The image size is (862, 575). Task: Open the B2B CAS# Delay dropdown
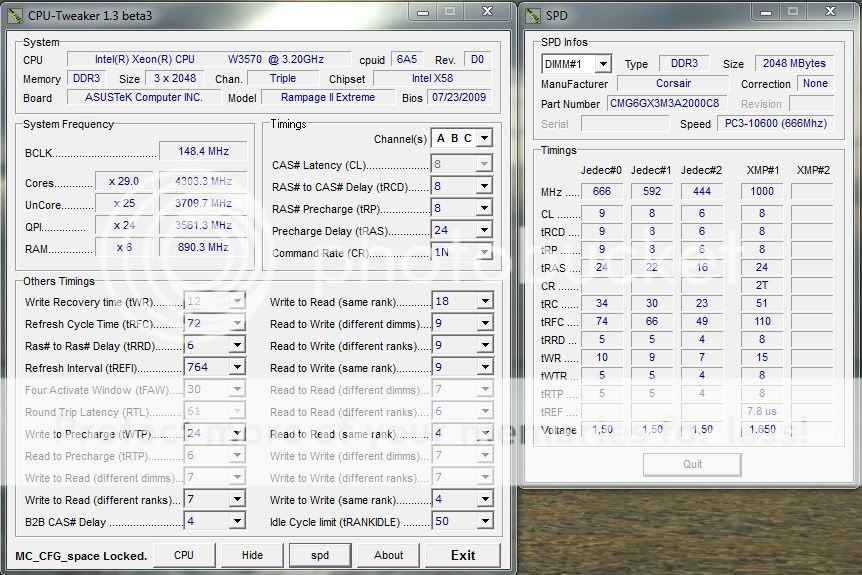237,522
